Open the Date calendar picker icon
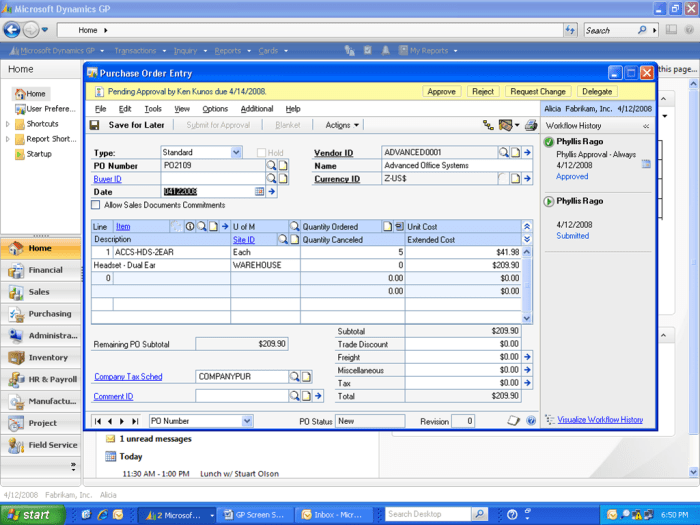 tap(259, 191)
